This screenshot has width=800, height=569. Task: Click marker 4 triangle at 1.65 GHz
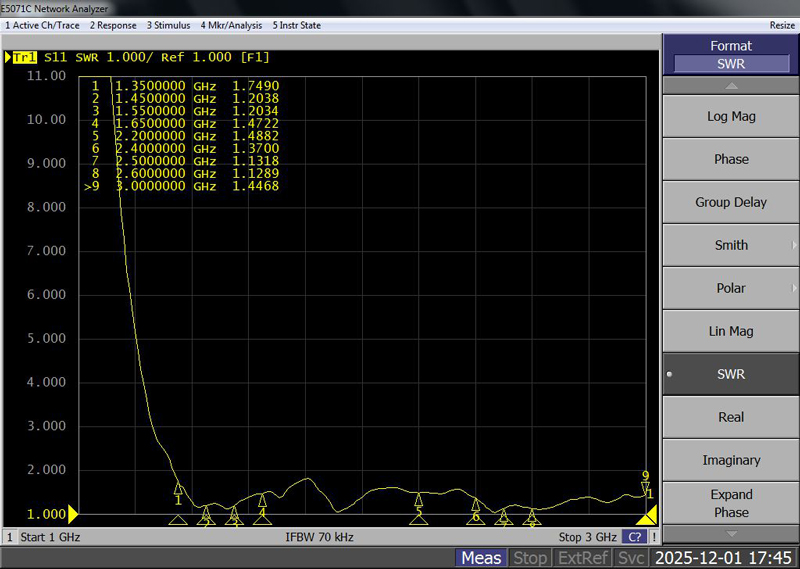(x=262, y=500)
